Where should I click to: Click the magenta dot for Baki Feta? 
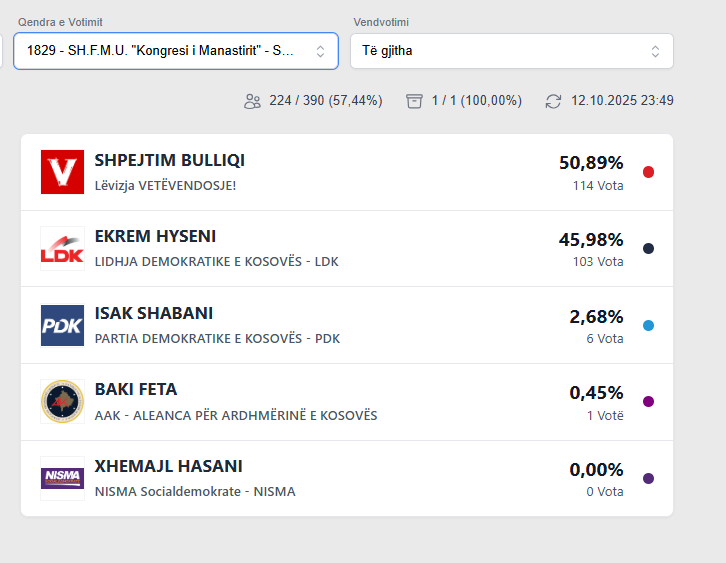pos(648,402)
